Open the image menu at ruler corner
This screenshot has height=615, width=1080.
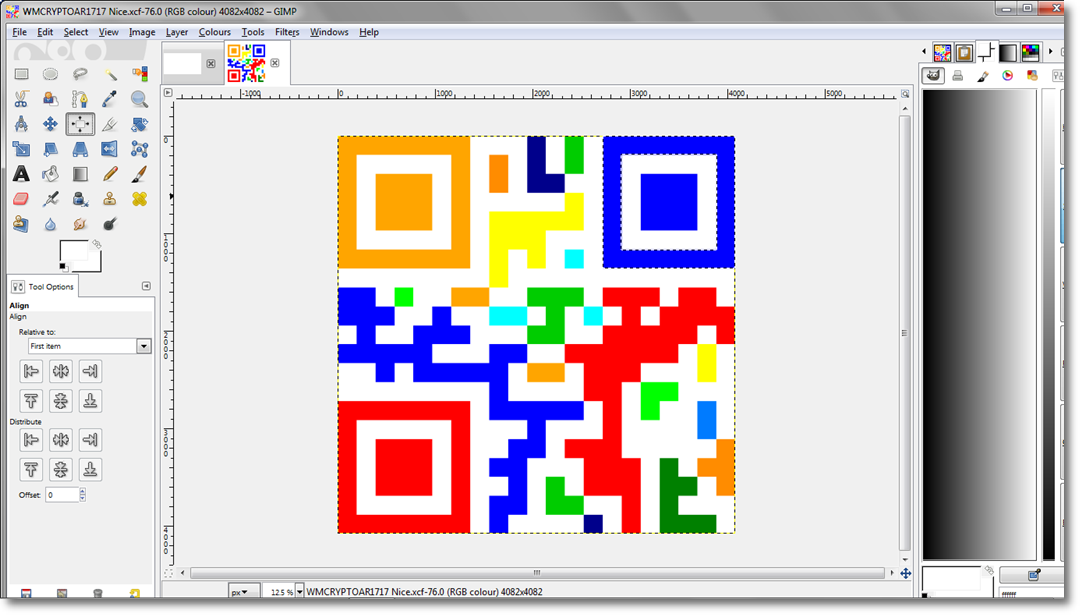(168, 92)
